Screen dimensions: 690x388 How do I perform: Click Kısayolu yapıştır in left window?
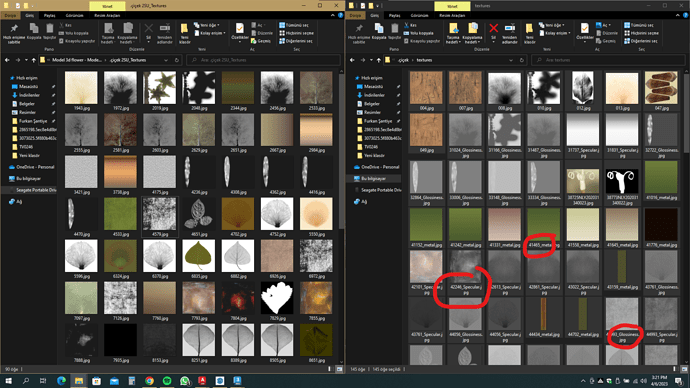[x=77, y=41]
